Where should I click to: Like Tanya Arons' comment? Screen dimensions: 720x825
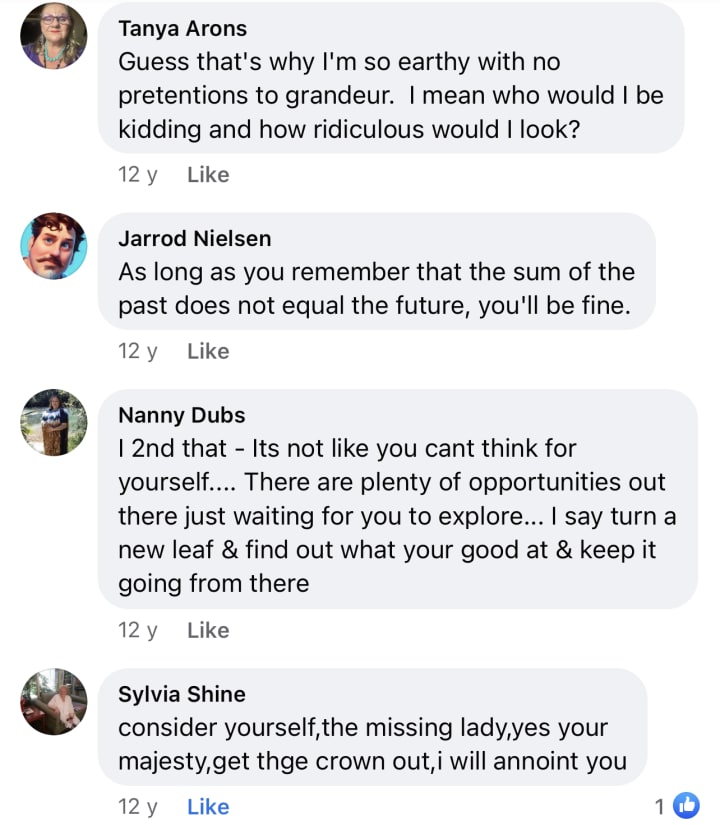pos(208,175)
